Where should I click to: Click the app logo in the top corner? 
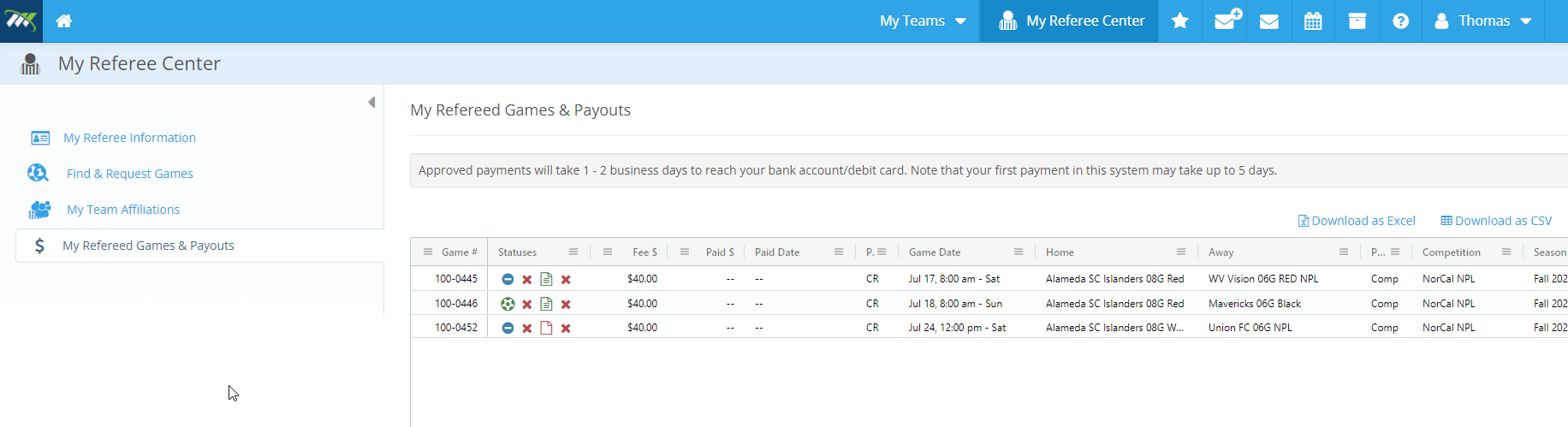[x=21, y=21]
